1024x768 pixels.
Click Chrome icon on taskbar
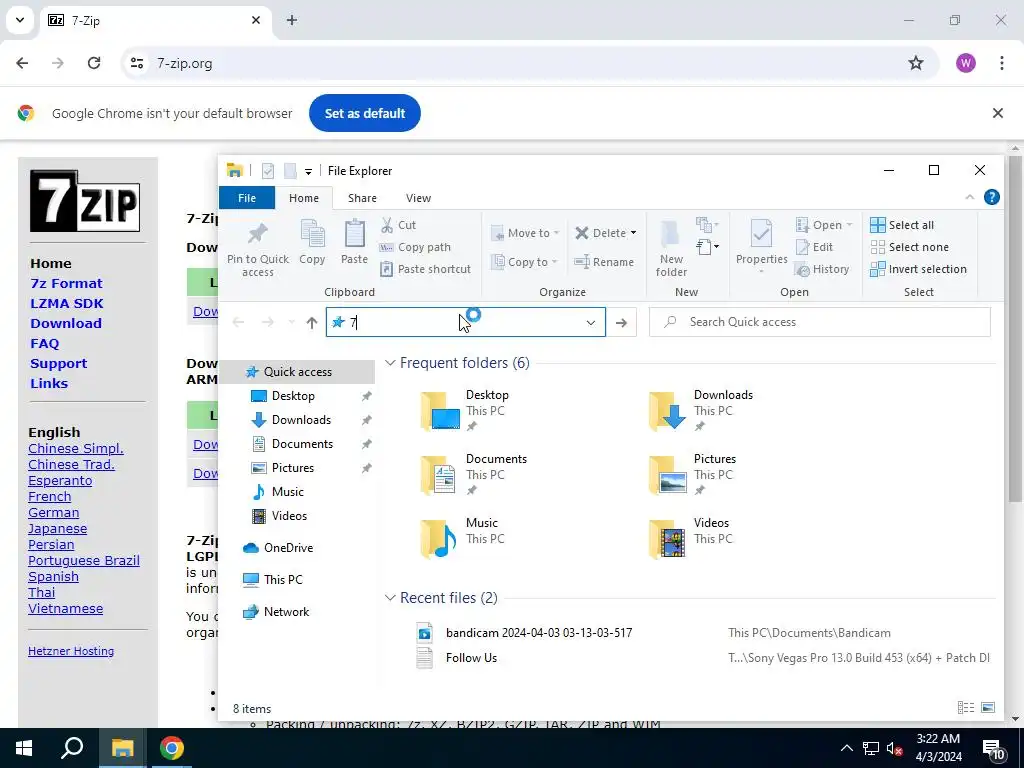click(172, 748)
